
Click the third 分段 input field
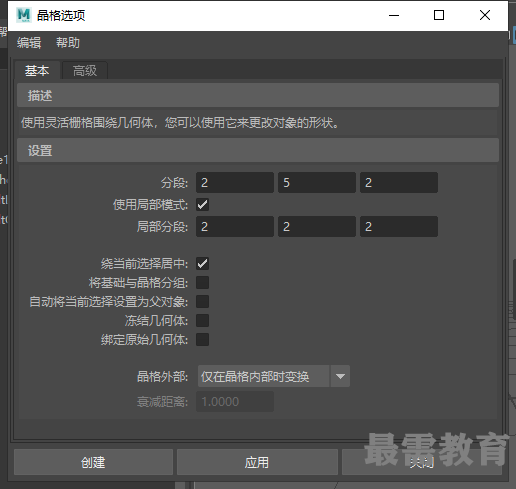coord(399,182)
